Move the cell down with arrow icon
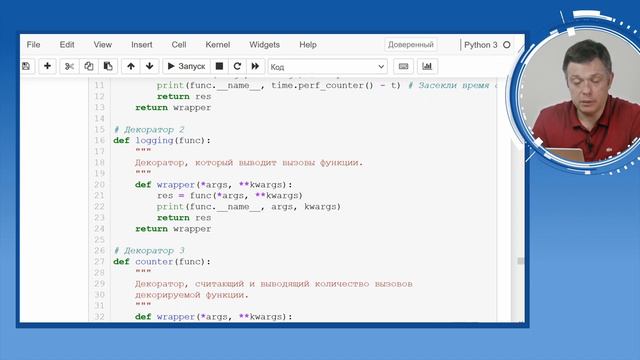Screen dimensions: 640x360 [x=149, y=66]
